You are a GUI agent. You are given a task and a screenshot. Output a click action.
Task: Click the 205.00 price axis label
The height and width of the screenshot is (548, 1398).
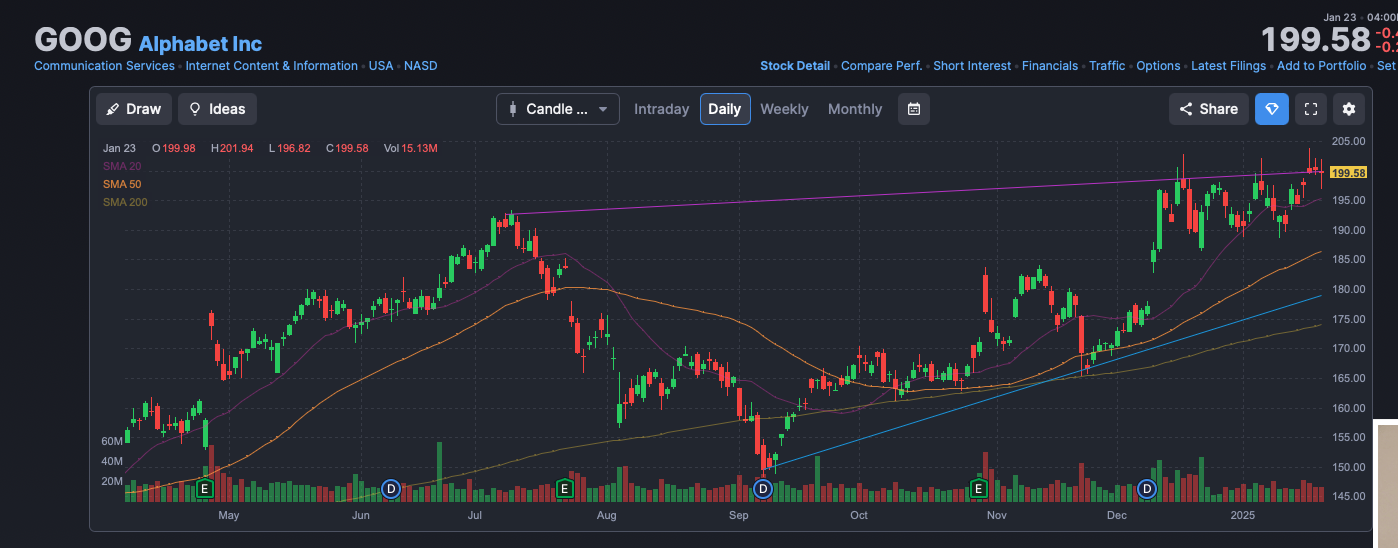click(x=1349, y=141)
